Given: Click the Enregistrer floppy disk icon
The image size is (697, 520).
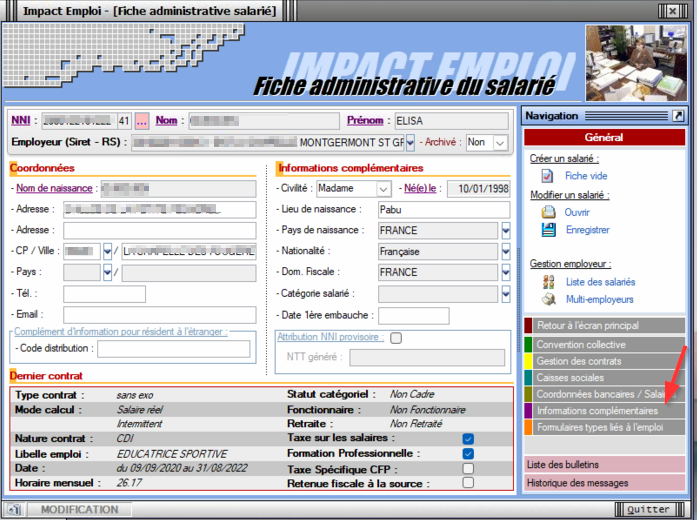Looking at the screenshot, I should [x=547, y=230].
